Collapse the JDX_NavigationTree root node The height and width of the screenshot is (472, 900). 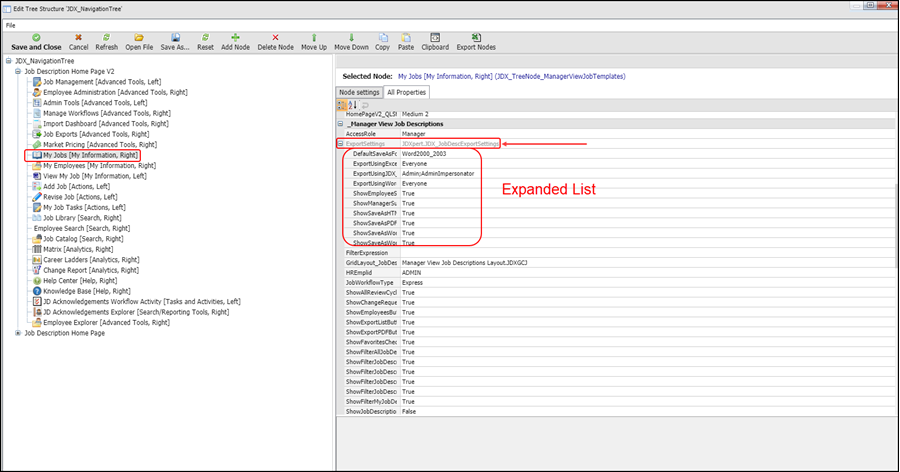pos(8,62)
